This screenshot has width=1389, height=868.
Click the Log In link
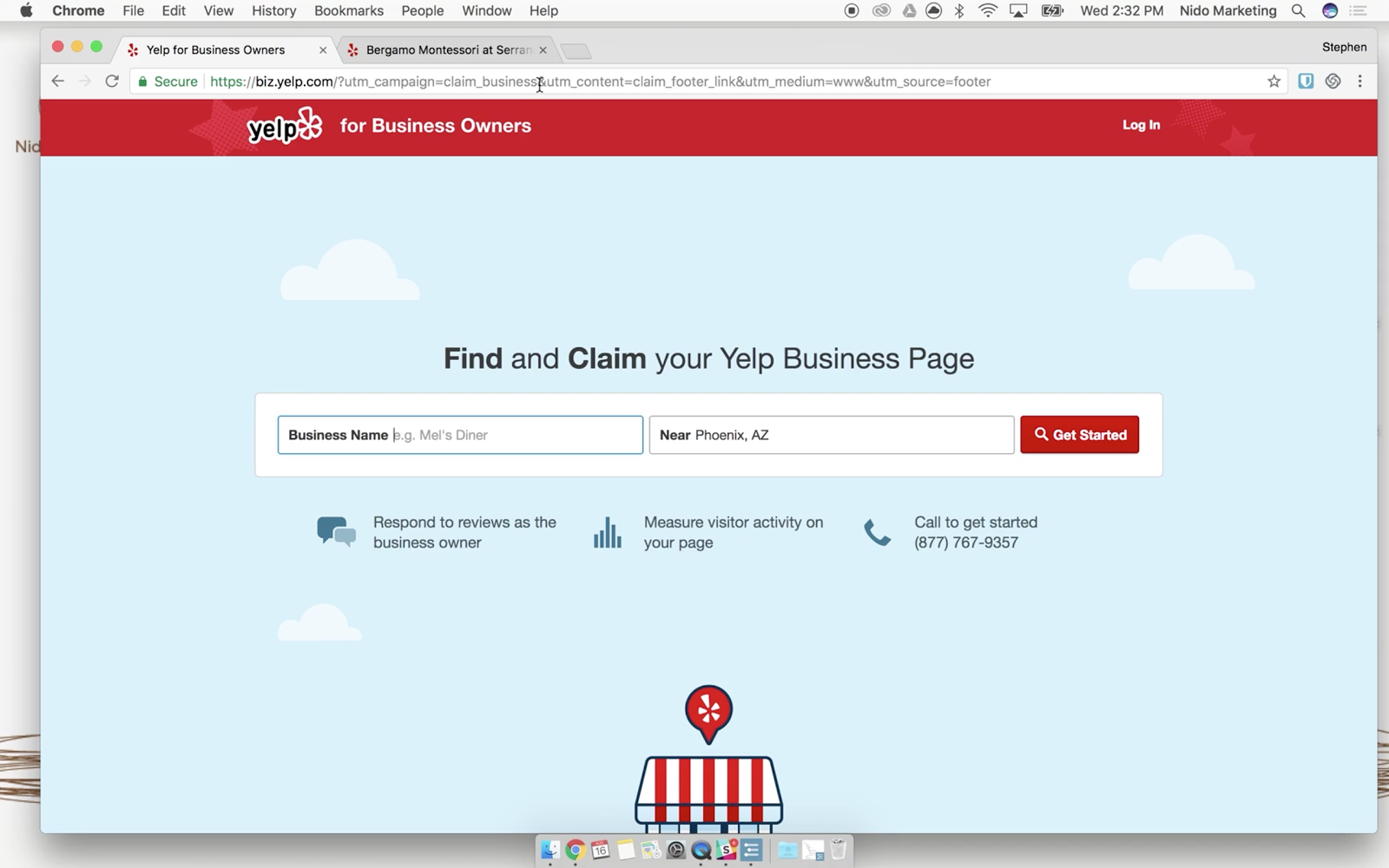(1141, 125)
